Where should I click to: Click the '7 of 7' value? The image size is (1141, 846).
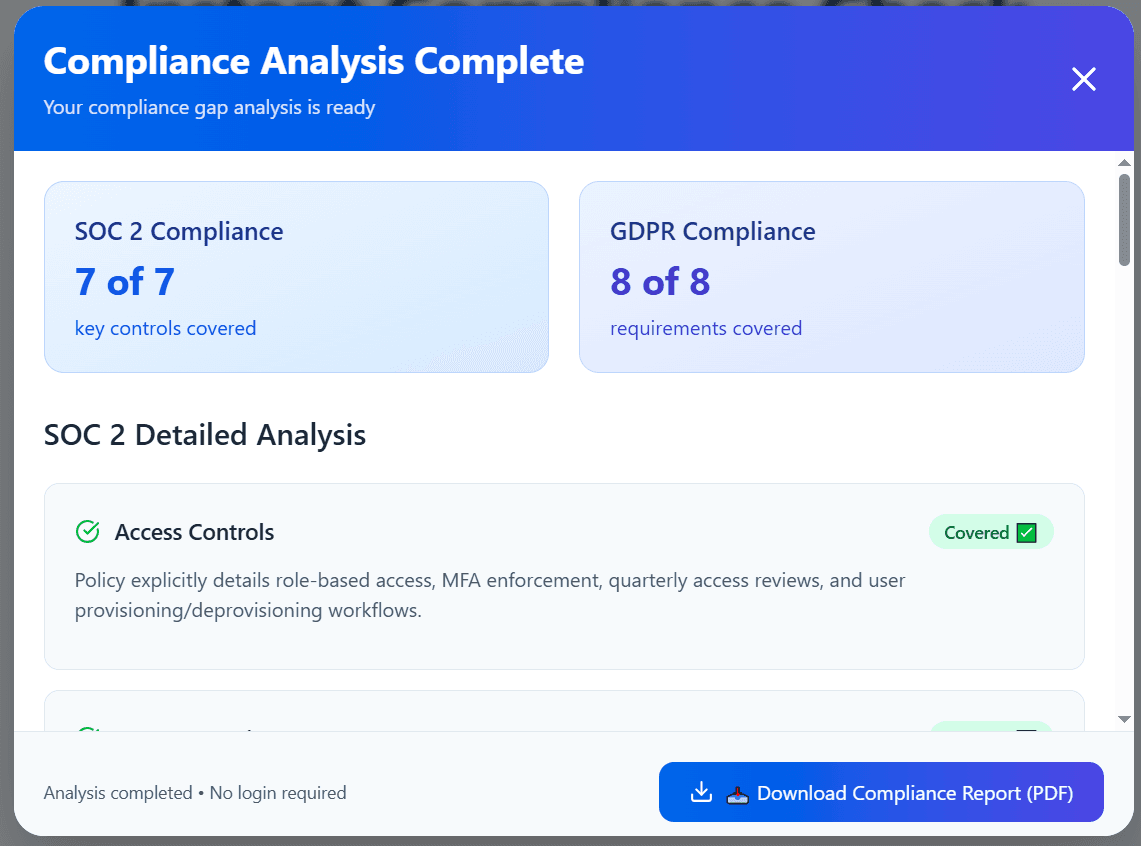click(x=124, y=282)
